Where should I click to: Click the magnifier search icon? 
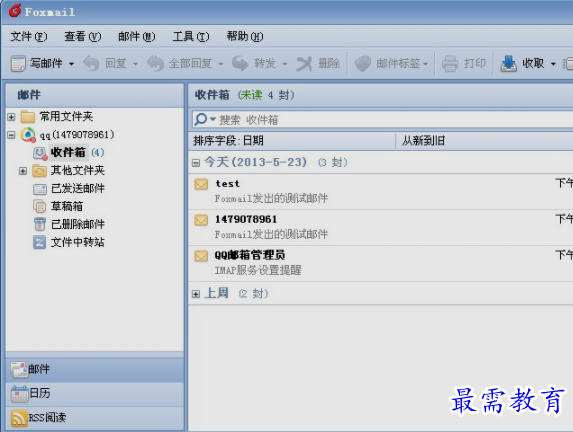(x=201, y=119)
